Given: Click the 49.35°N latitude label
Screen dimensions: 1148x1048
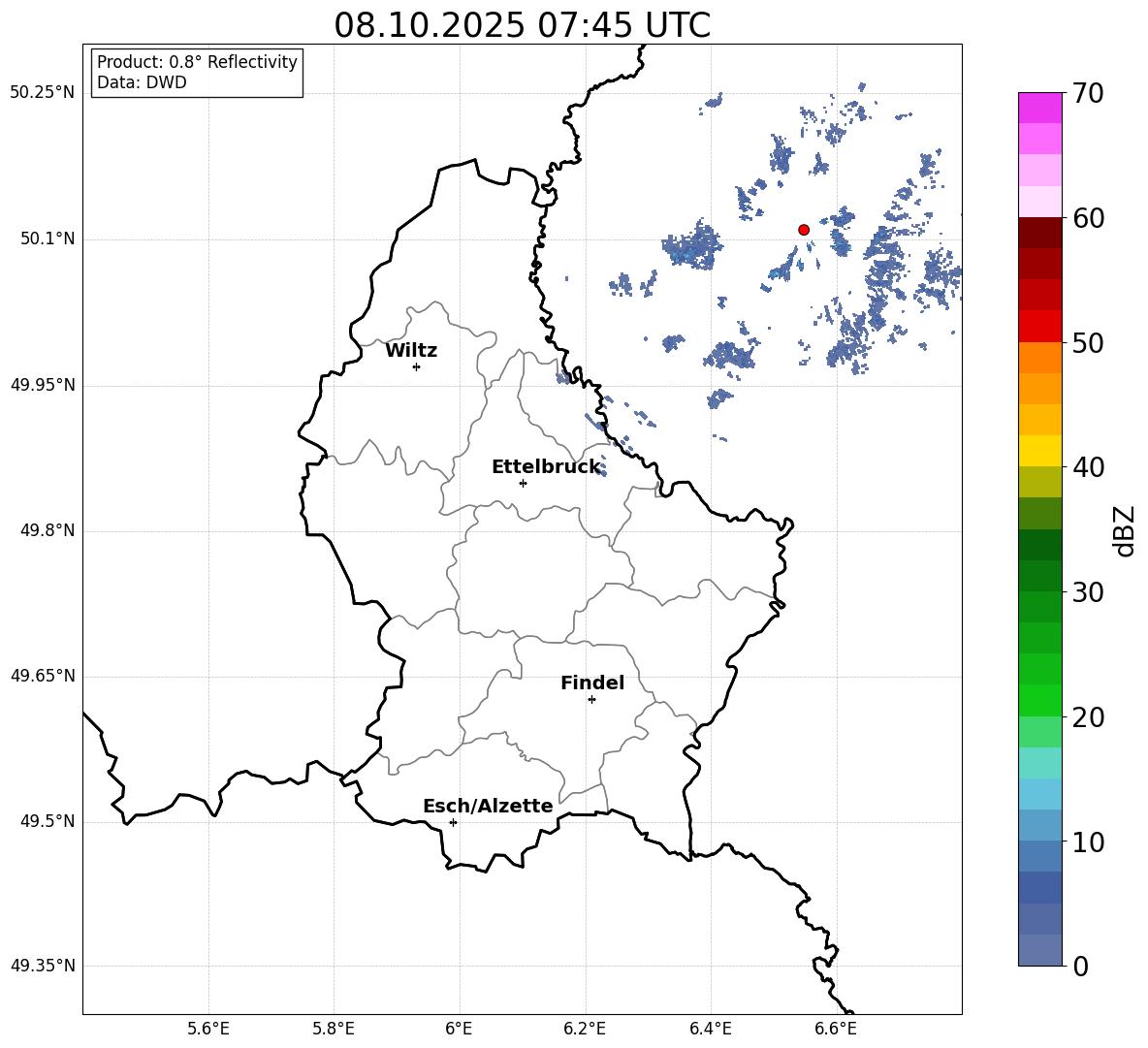Looking at the screenshot, I should click(x=43, y=966).
